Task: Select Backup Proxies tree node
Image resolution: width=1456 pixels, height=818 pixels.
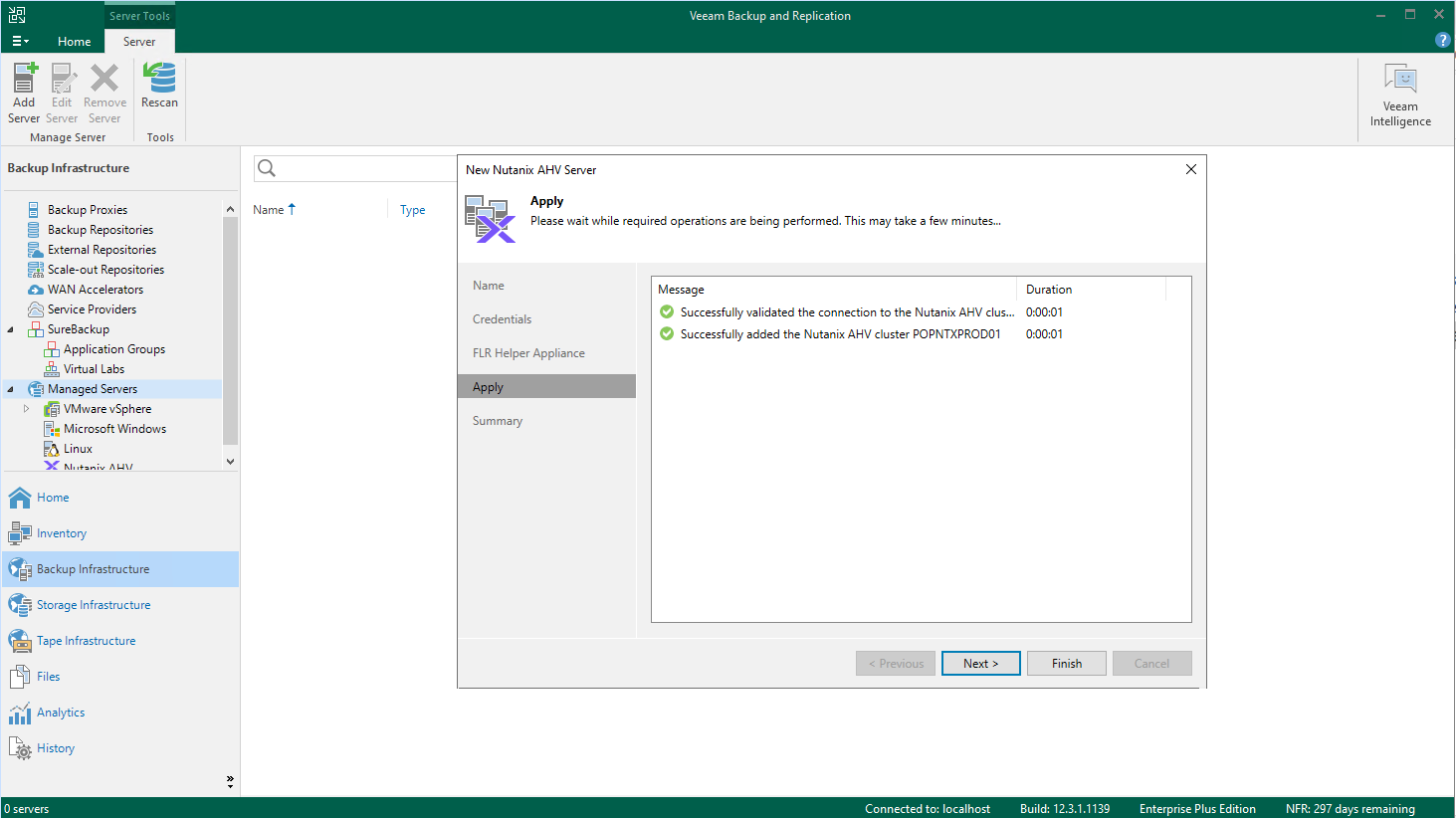Action: click(88, 210)
